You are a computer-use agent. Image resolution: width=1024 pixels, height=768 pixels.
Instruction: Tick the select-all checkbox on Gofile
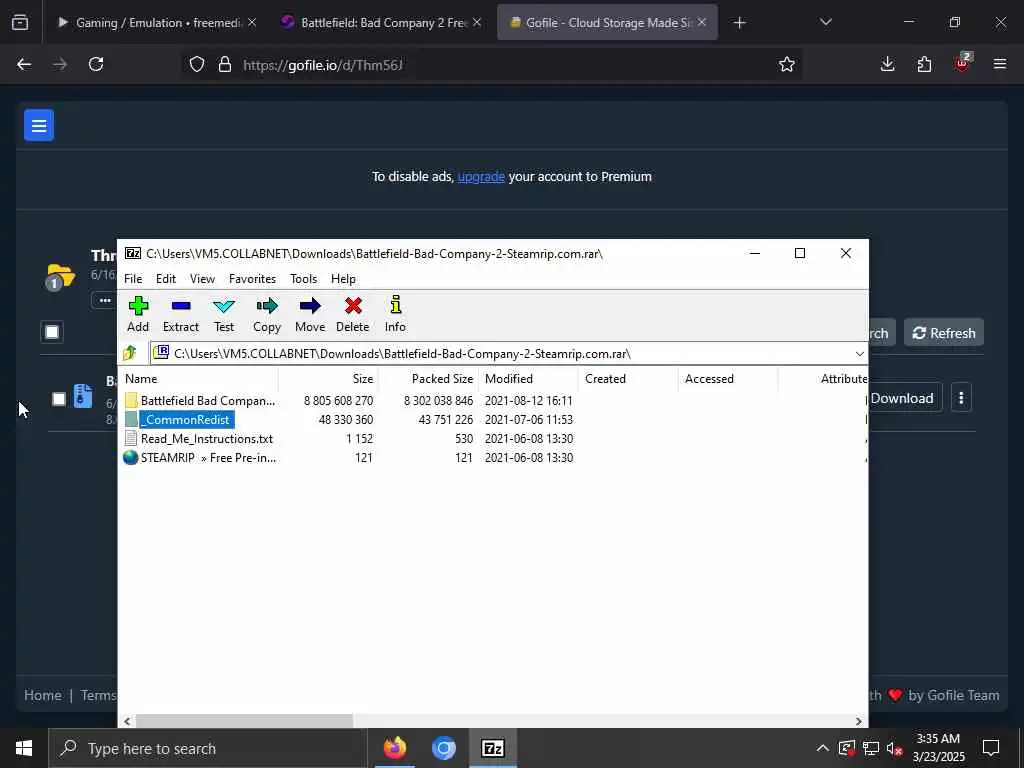pos(52,332)
